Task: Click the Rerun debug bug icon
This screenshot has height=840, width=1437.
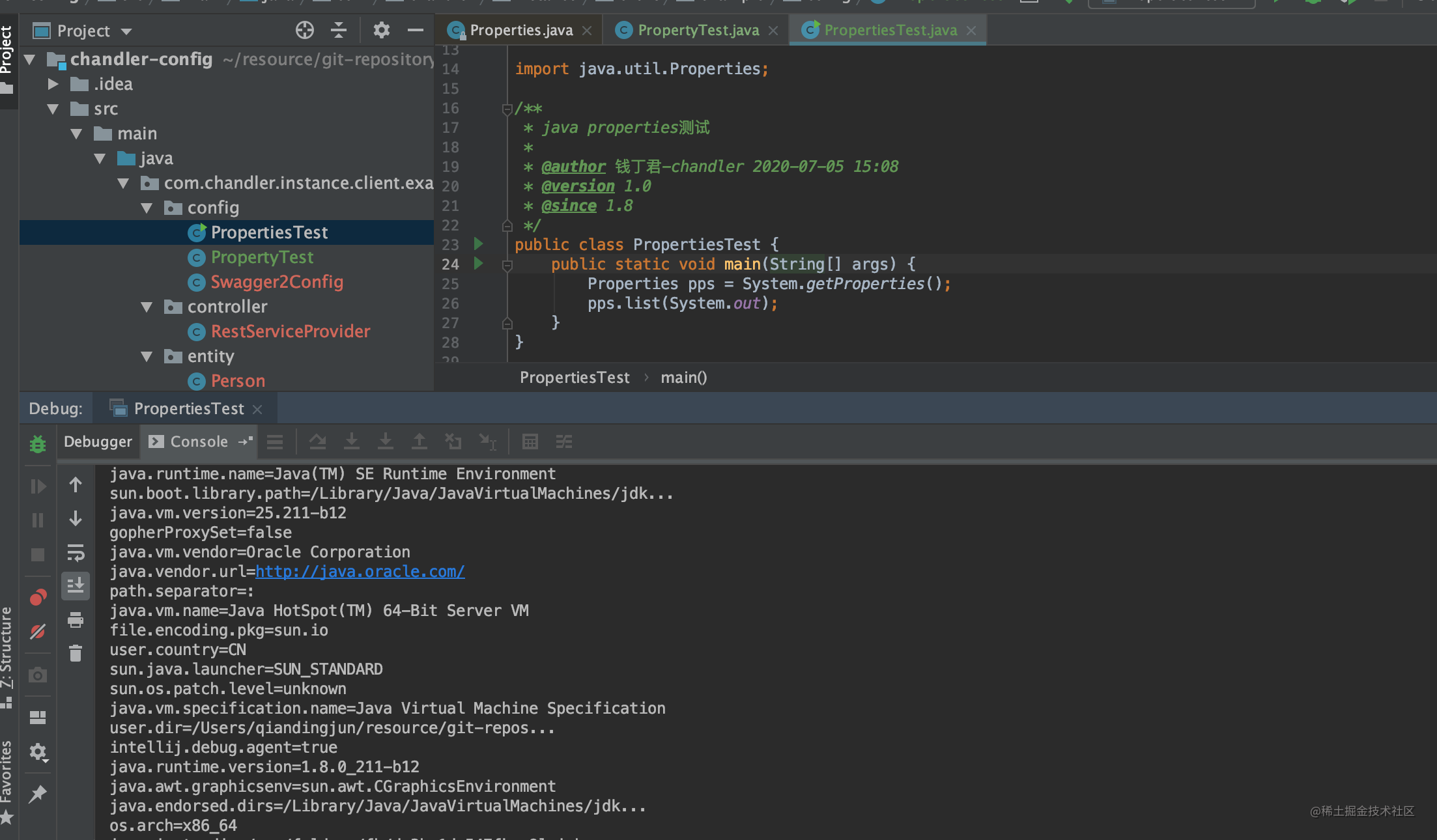Action: point(38,444)
